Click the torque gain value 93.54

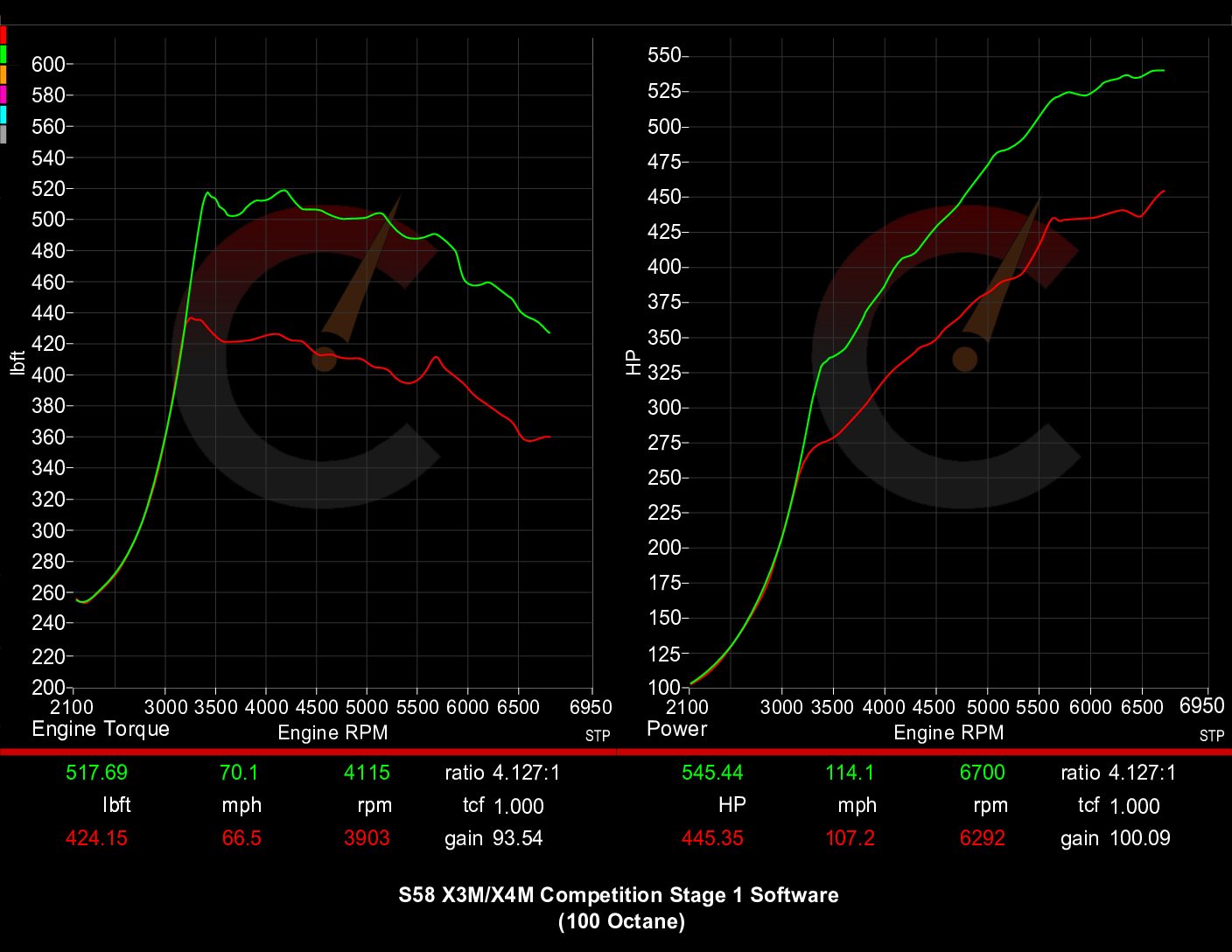[x=517, y=838]
